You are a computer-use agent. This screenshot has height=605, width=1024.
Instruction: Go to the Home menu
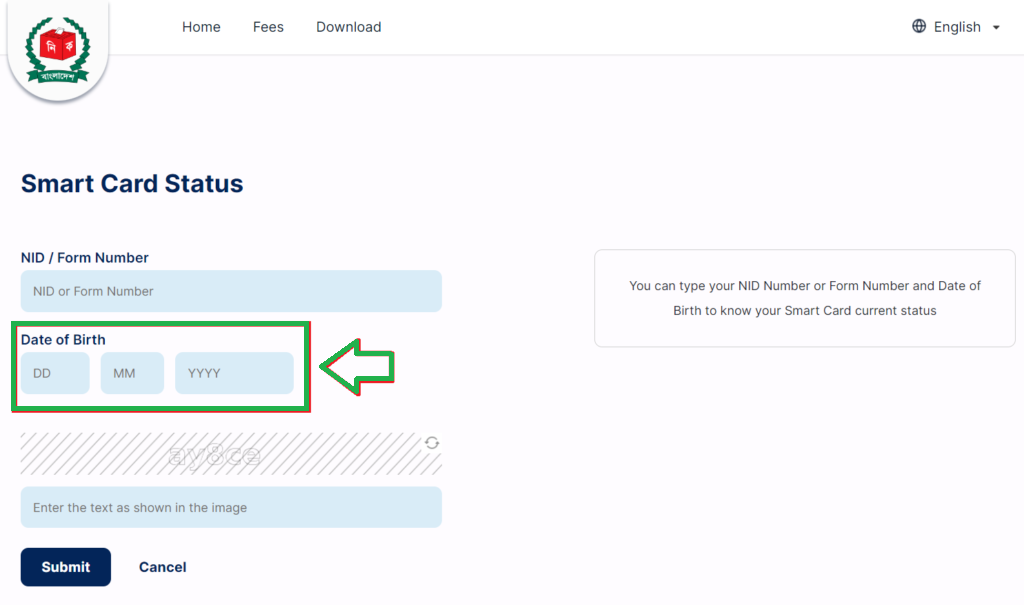tap(201, 27)
